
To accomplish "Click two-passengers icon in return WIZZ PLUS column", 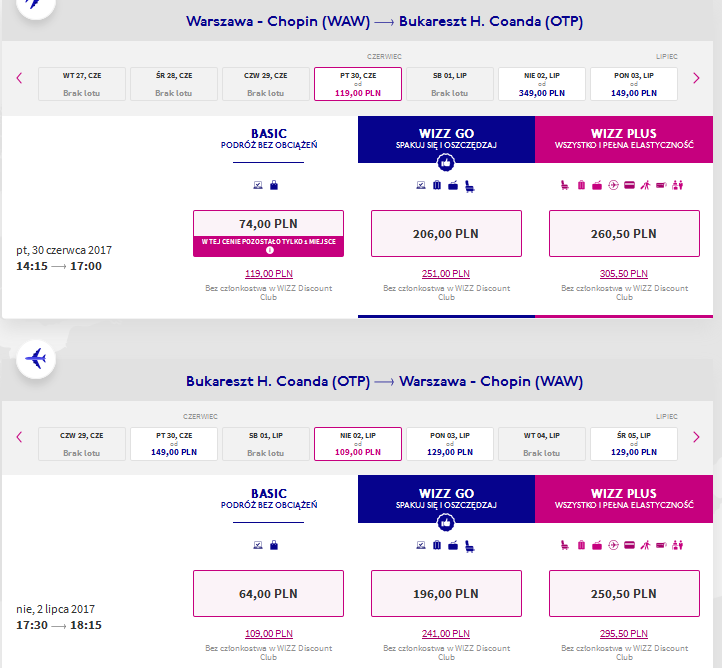I will pos(677,545).
